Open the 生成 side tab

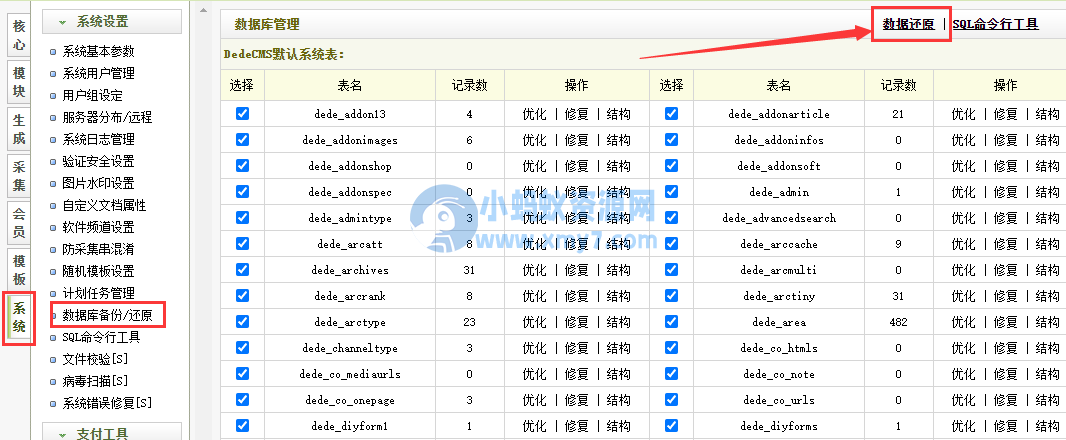pyautogui.click(x=19, y=129)
